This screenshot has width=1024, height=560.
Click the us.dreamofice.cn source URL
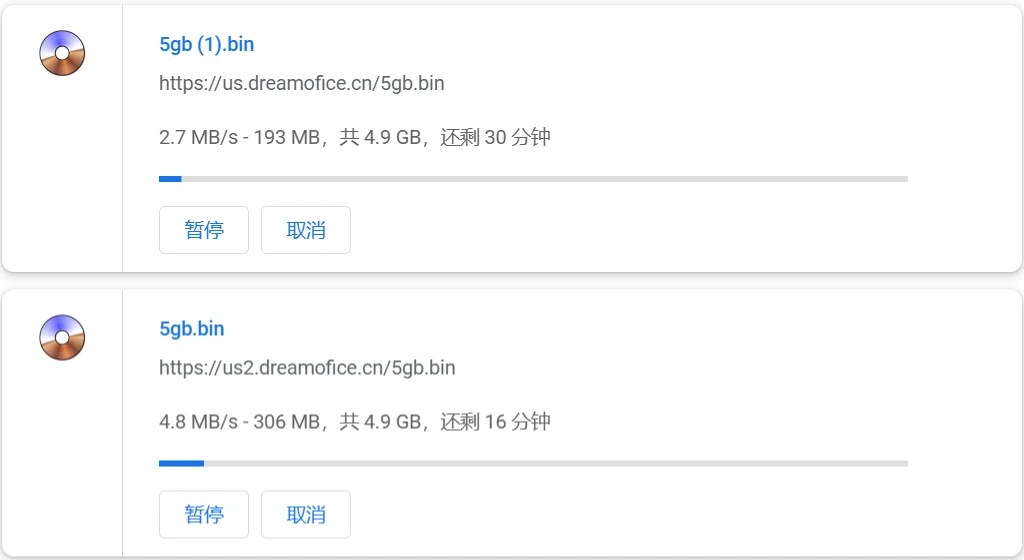301,84
